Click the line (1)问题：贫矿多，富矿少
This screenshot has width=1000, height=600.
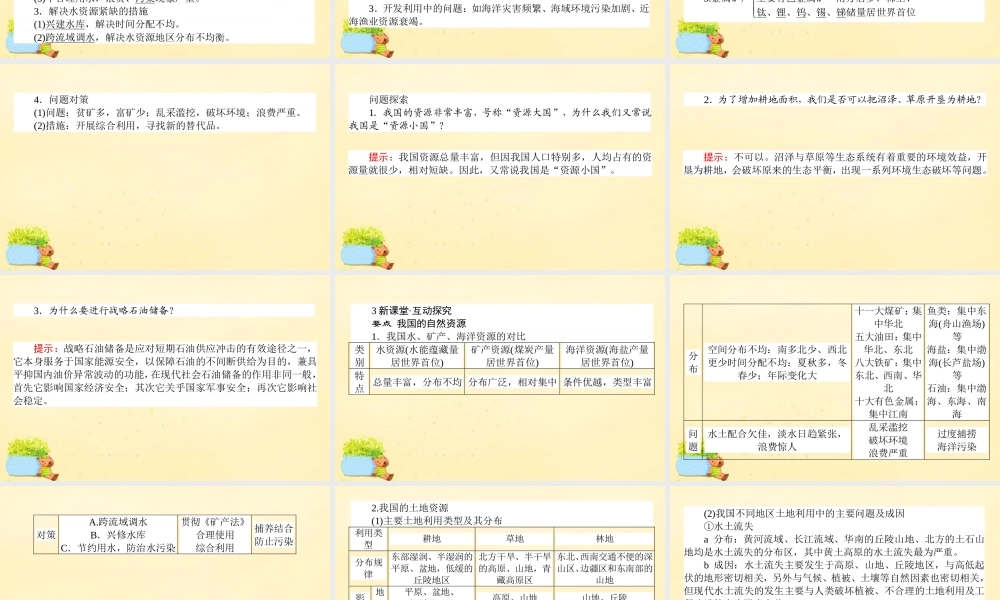pos(168,113)
